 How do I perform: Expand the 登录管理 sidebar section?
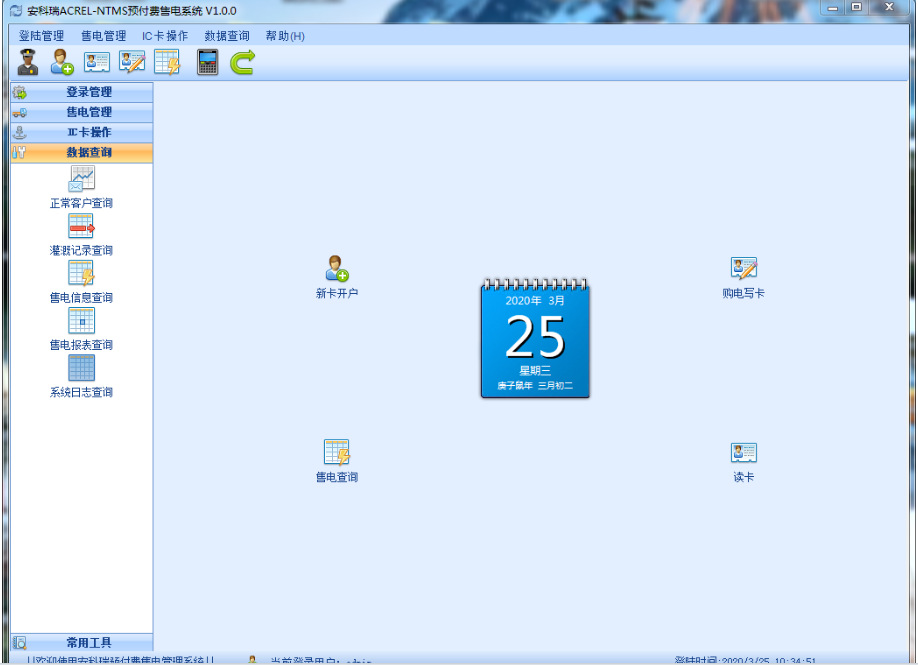[x=82, y=92]
